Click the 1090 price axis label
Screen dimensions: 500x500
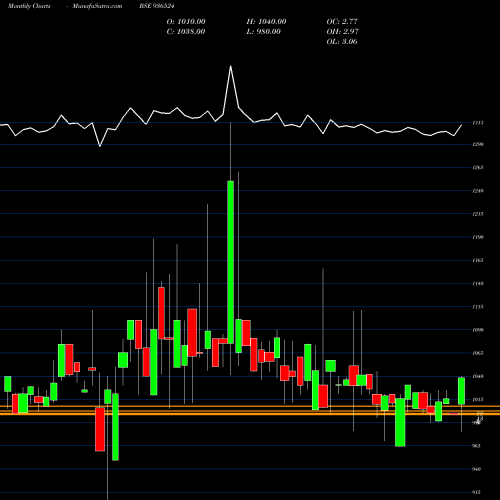478,330
